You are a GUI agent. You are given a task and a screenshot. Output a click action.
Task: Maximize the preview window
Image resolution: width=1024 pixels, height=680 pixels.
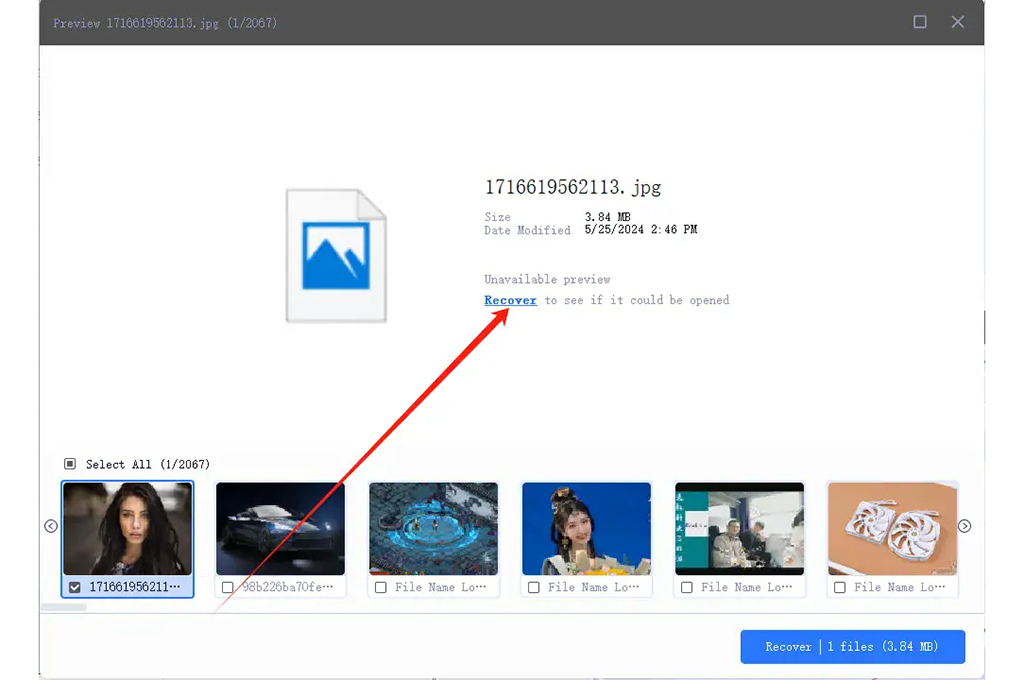(919, 21)
